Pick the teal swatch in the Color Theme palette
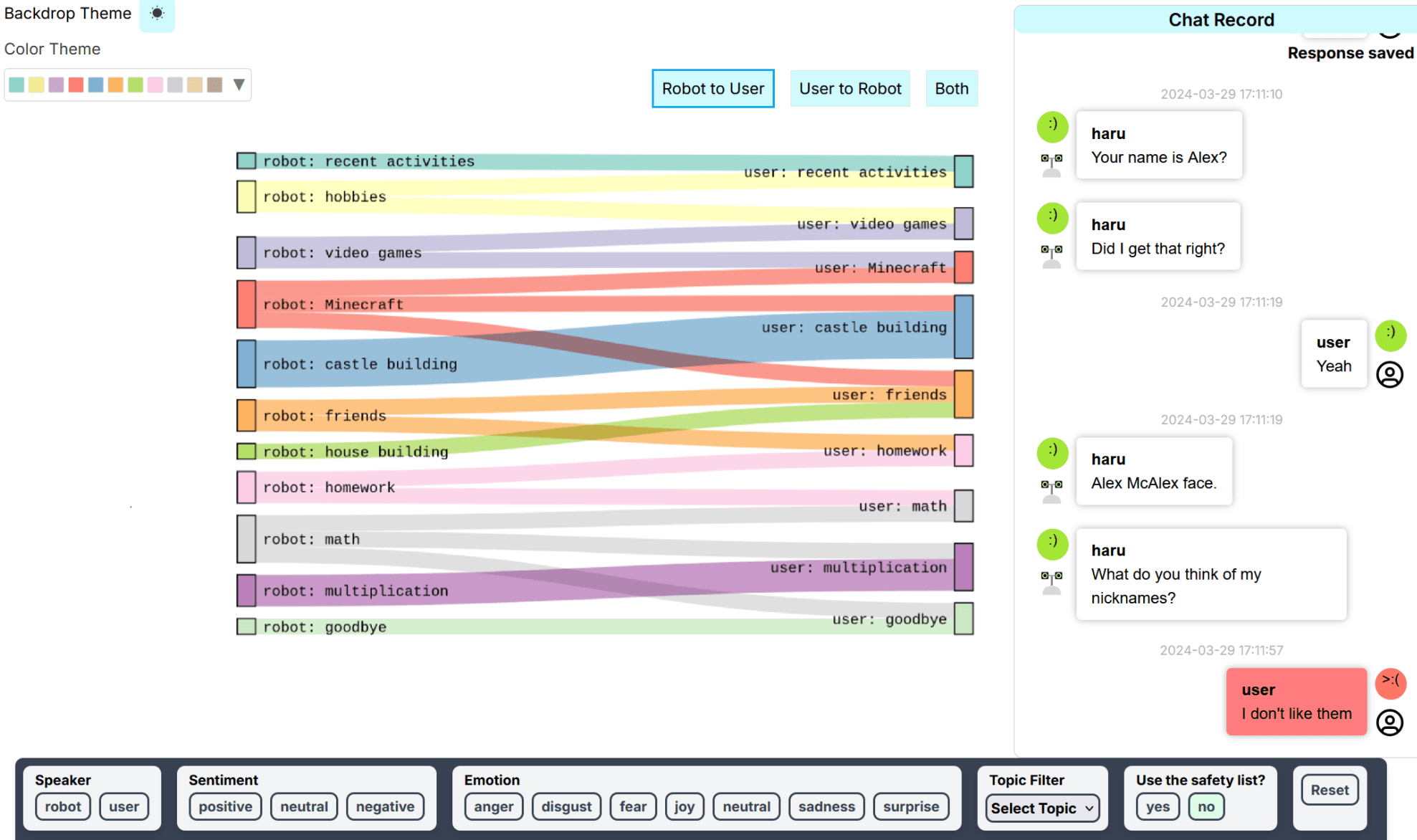The height and width of the screenshot is (840, 1417). click(x=16, y=85)
